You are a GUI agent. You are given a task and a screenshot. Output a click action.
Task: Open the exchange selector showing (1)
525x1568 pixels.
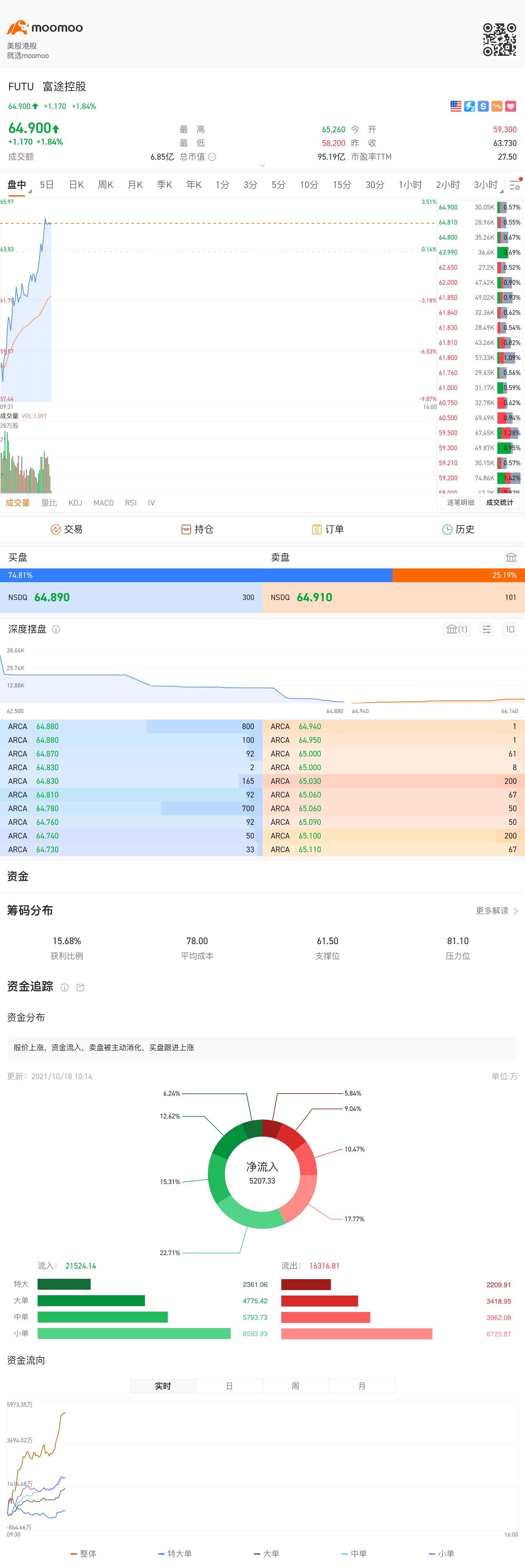[456, 629]
